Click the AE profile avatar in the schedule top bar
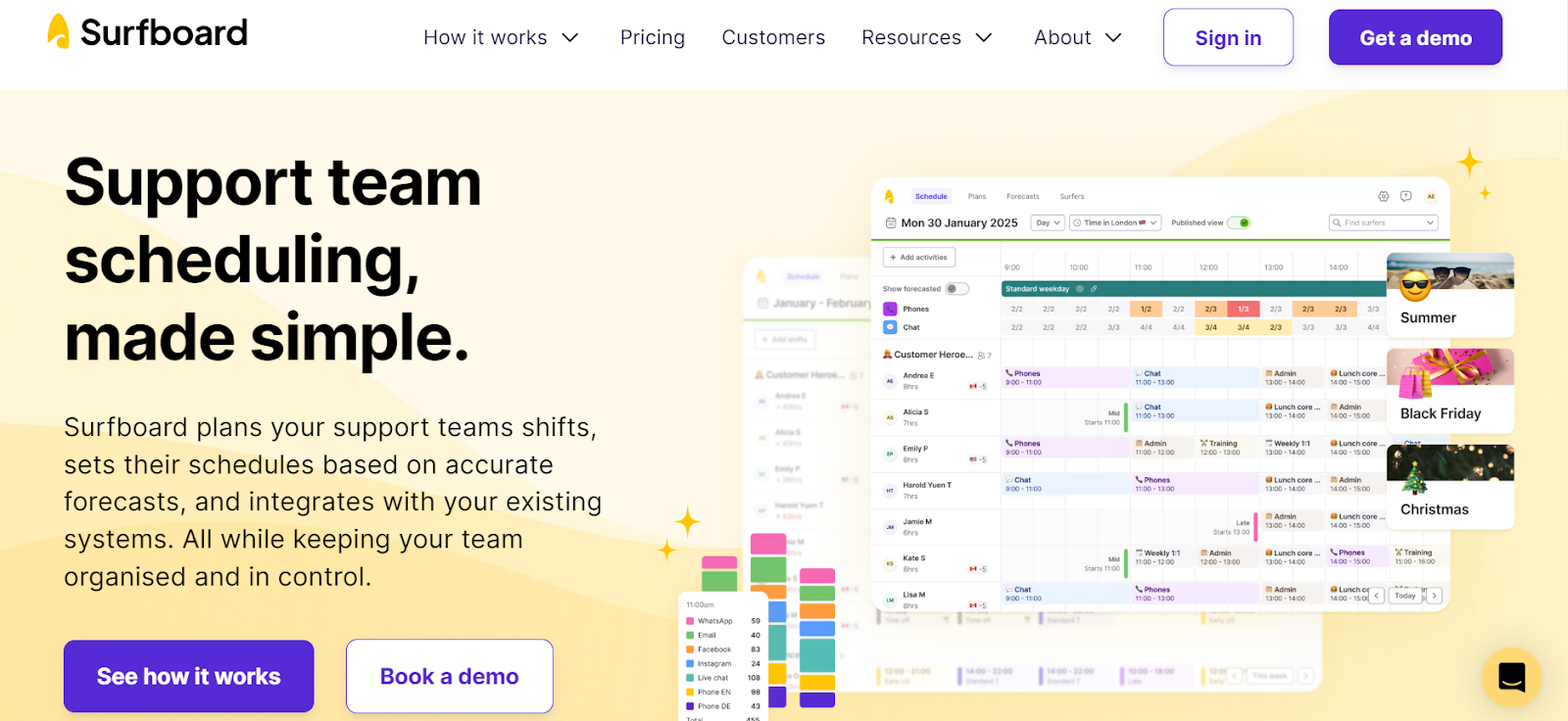 (1431, 196)
